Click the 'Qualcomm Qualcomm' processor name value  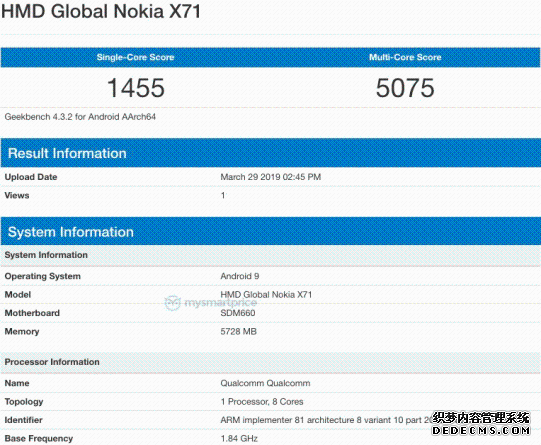[265, 383]
